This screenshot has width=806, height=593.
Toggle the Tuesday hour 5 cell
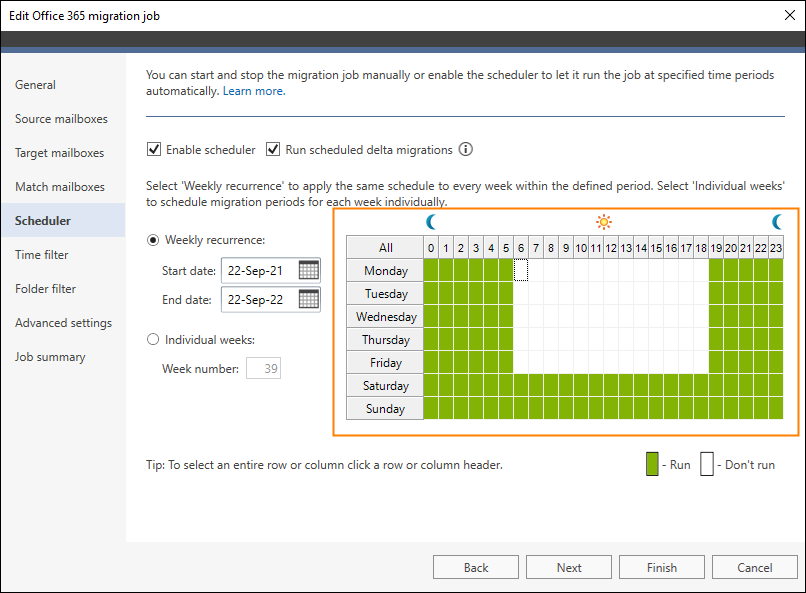(x=506, y=293)
